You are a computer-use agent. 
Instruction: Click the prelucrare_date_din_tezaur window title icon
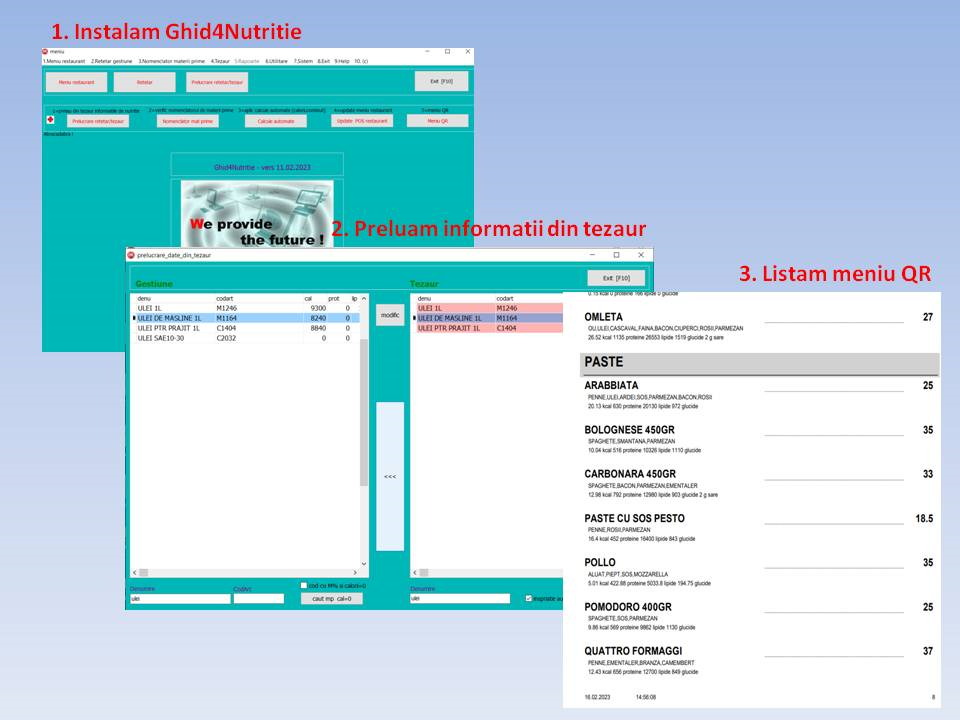(130, 255)
